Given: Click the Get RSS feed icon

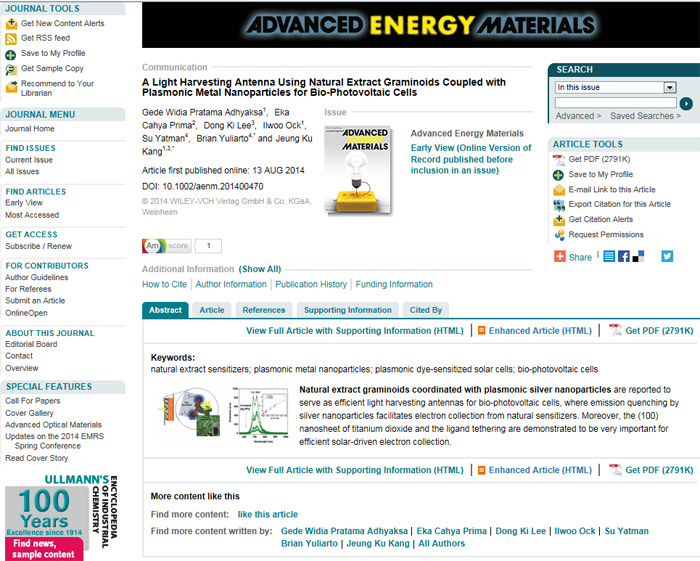Looking at the screenshot, I should coord(11,38).
